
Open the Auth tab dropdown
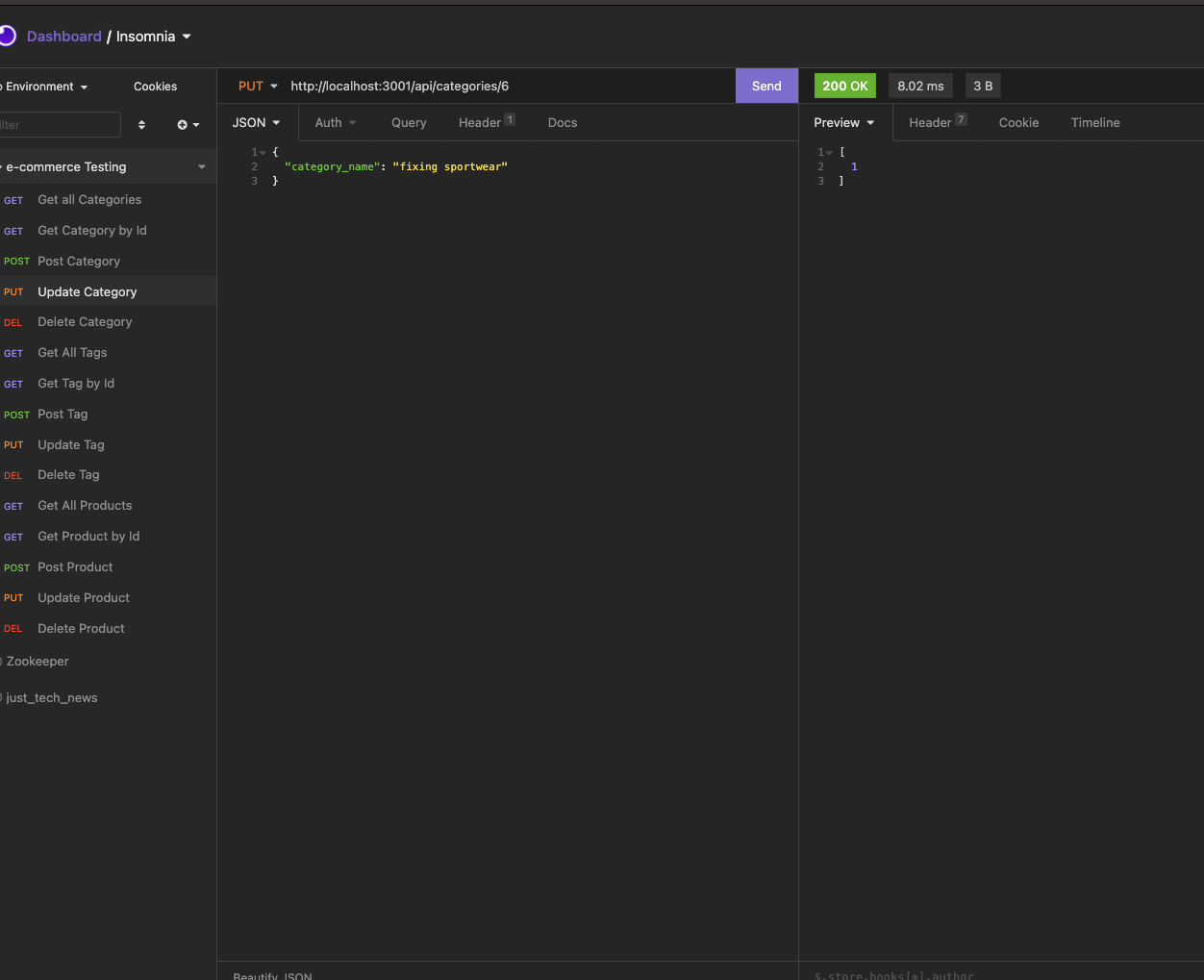(x=336, y=123)
